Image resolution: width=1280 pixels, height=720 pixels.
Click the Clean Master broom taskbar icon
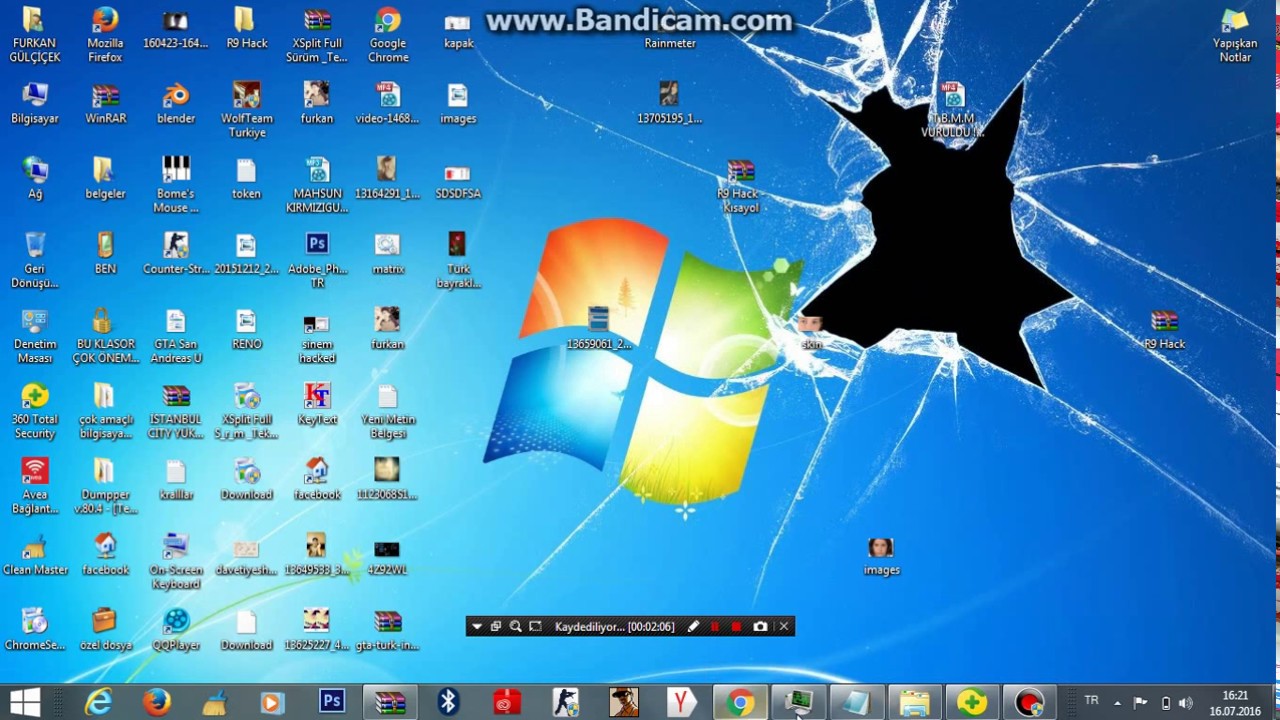point(214,703)
